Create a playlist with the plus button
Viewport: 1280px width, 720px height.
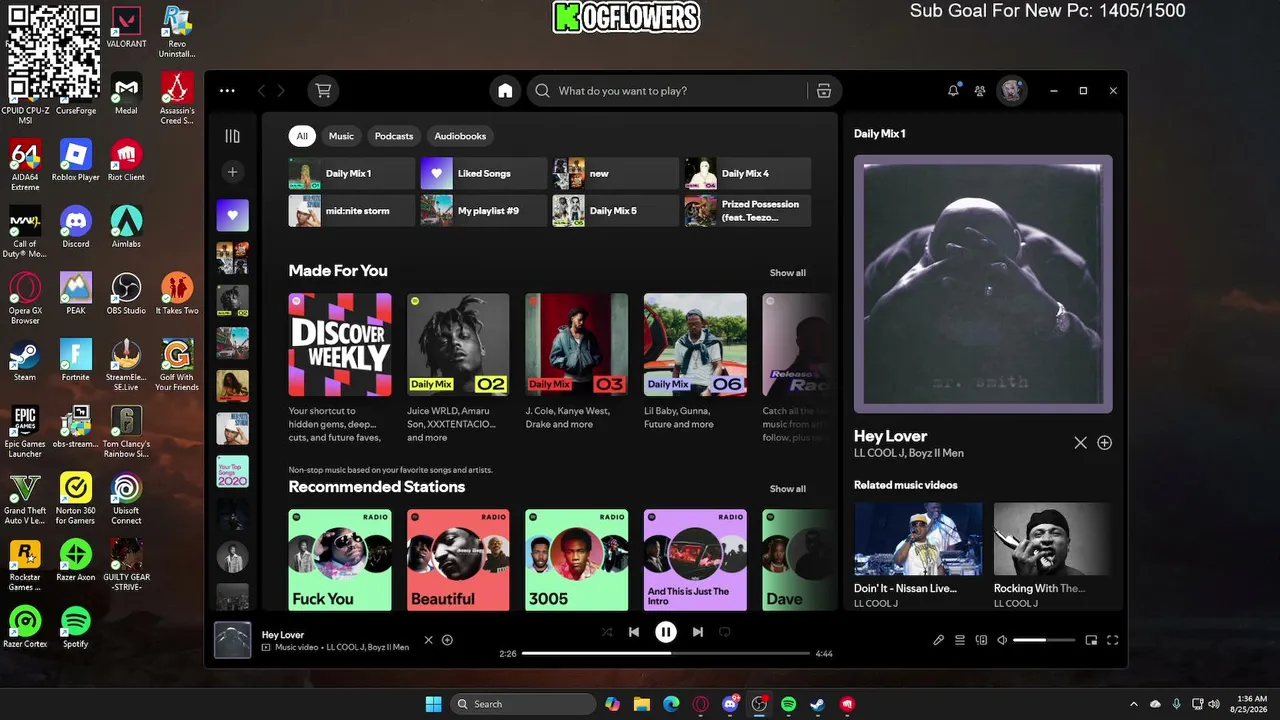pyautogui.click(x=232, y=172)
